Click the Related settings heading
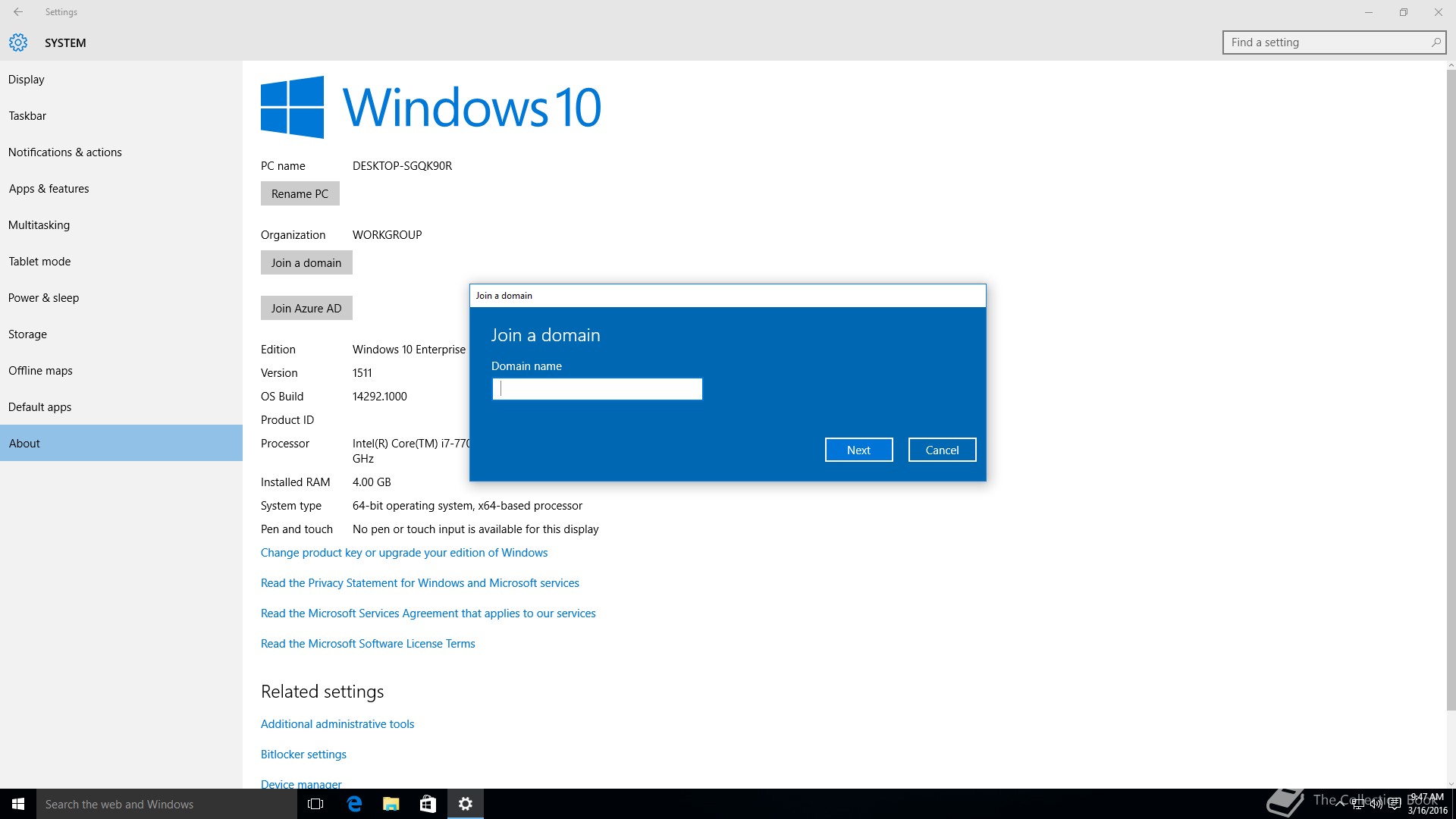The image size is (1456, 819). (x=322, y=692)
